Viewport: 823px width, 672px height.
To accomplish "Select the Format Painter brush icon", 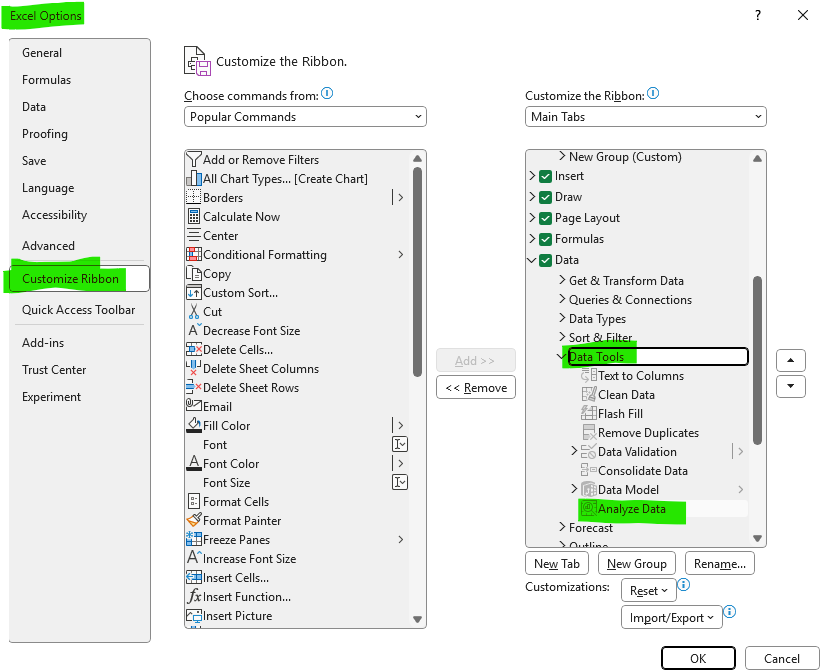I will 194,520.
